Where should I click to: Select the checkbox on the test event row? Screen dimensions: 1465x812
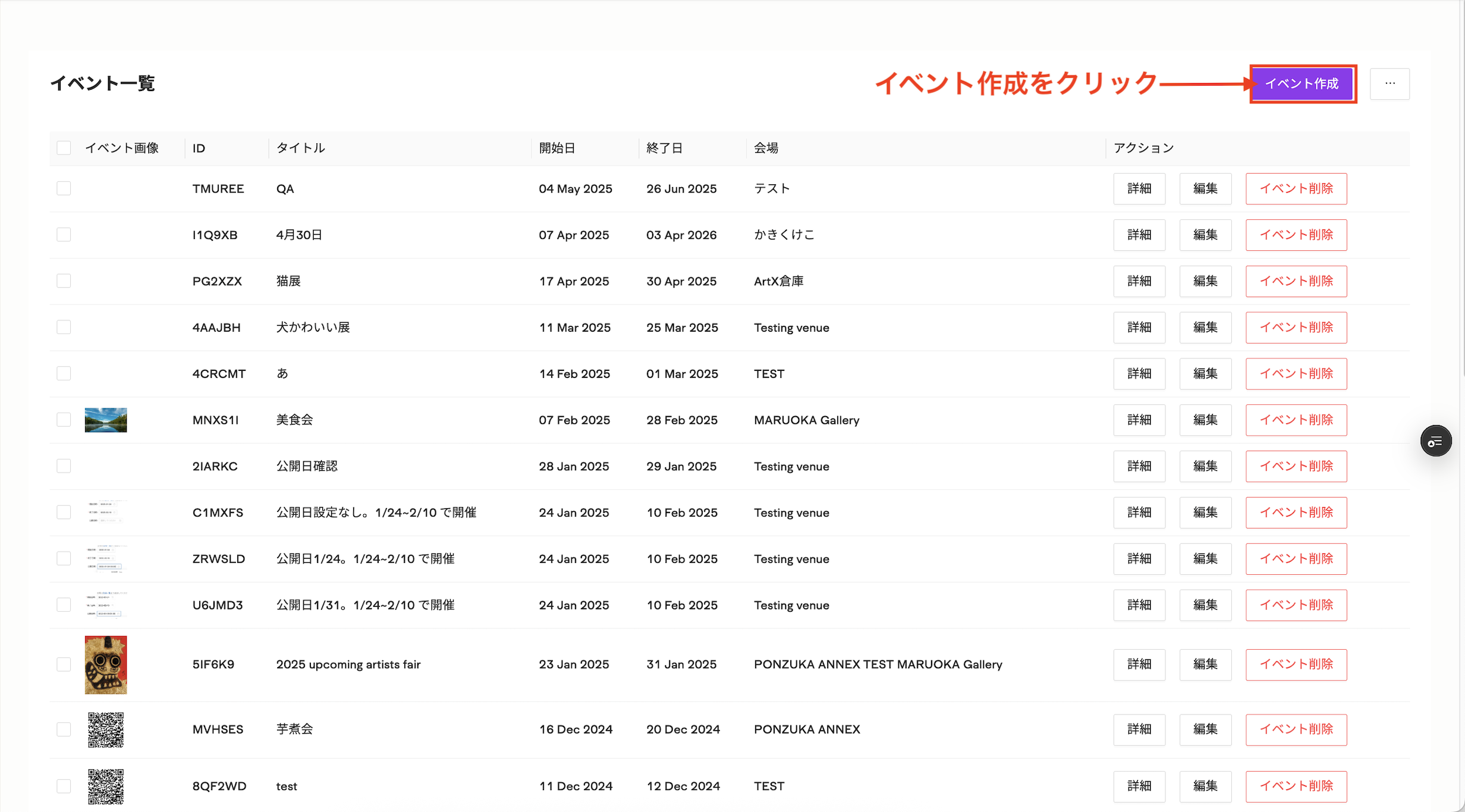(64, 786)
